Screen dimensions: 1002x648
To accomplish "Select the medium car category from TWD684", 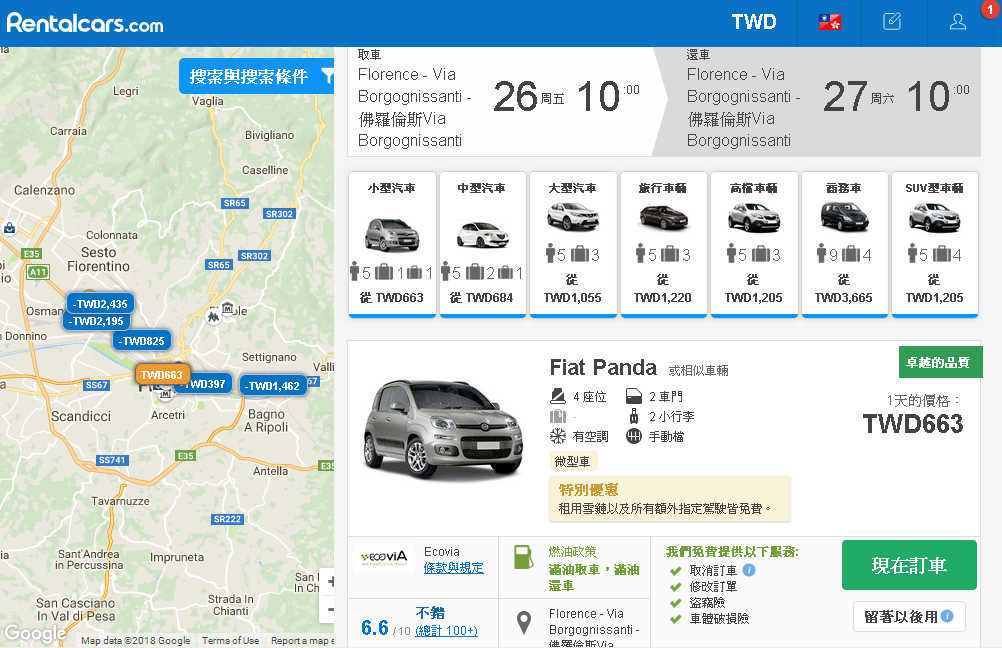I will tap(482, 243).
